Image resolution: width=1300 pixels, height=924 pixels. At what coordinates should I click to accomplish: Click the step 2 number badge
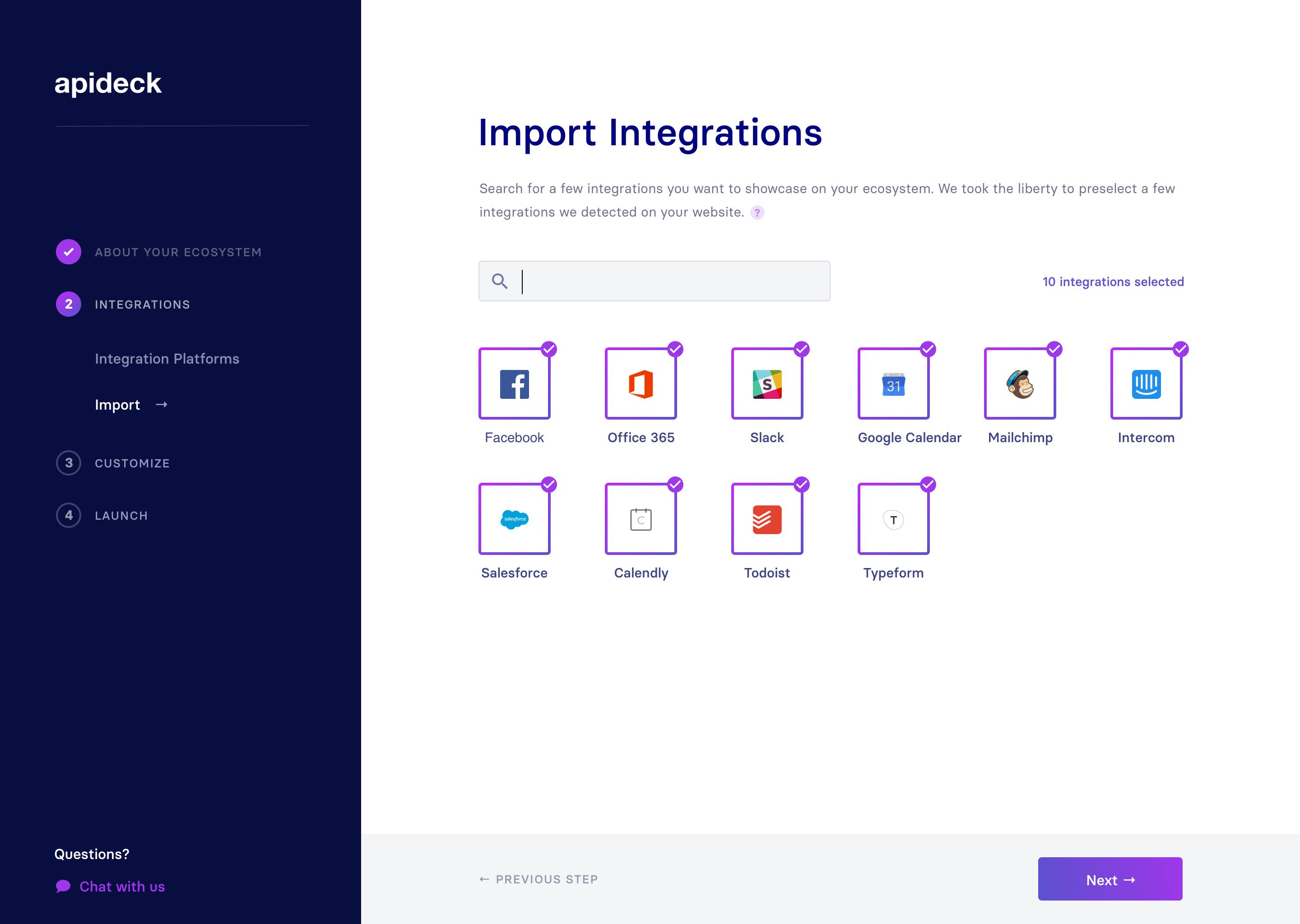pyautogui.click(x=68, y=305)
